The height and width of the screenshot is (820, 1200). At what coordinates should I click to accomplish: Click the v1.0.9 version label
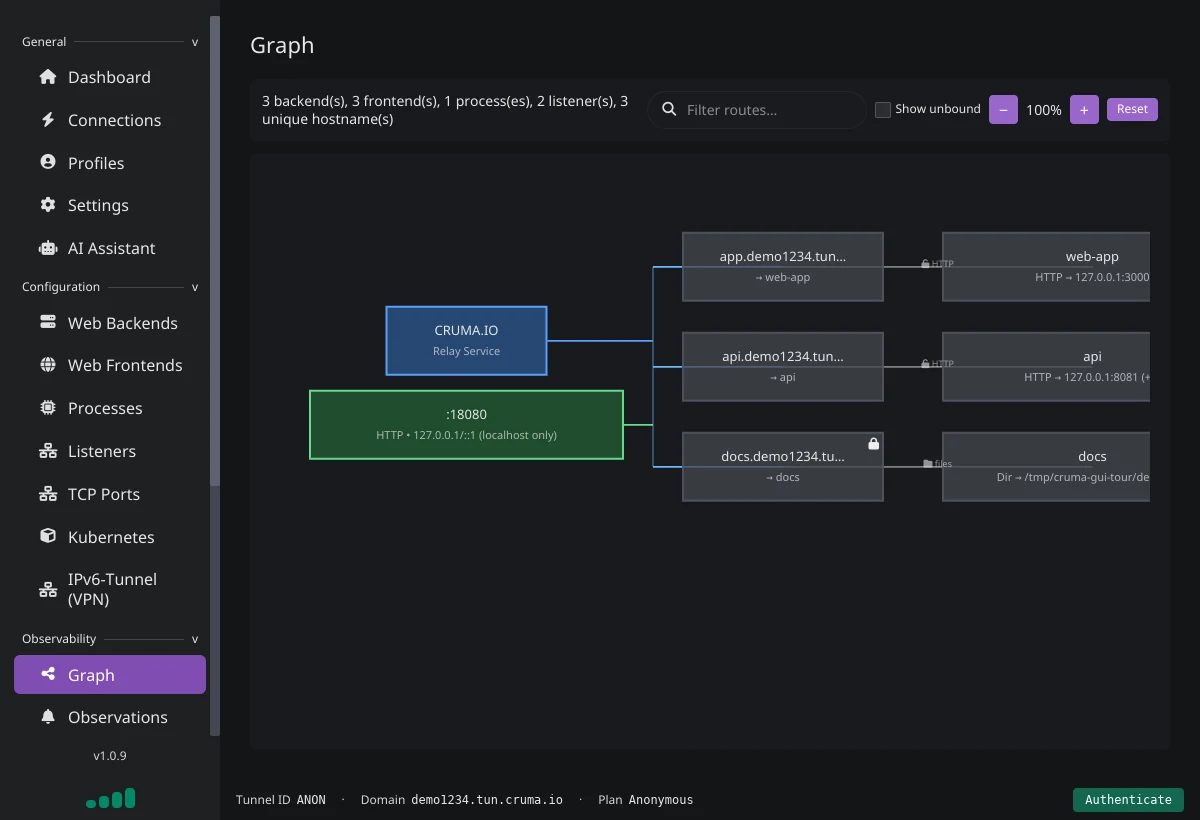(x=110, y=756)
